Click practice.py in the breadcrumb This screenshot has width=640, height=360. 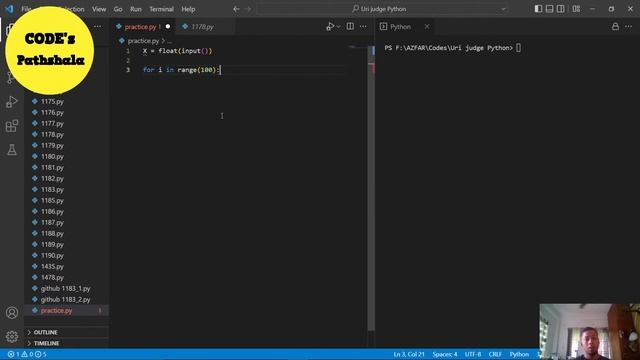coord(143,41)
